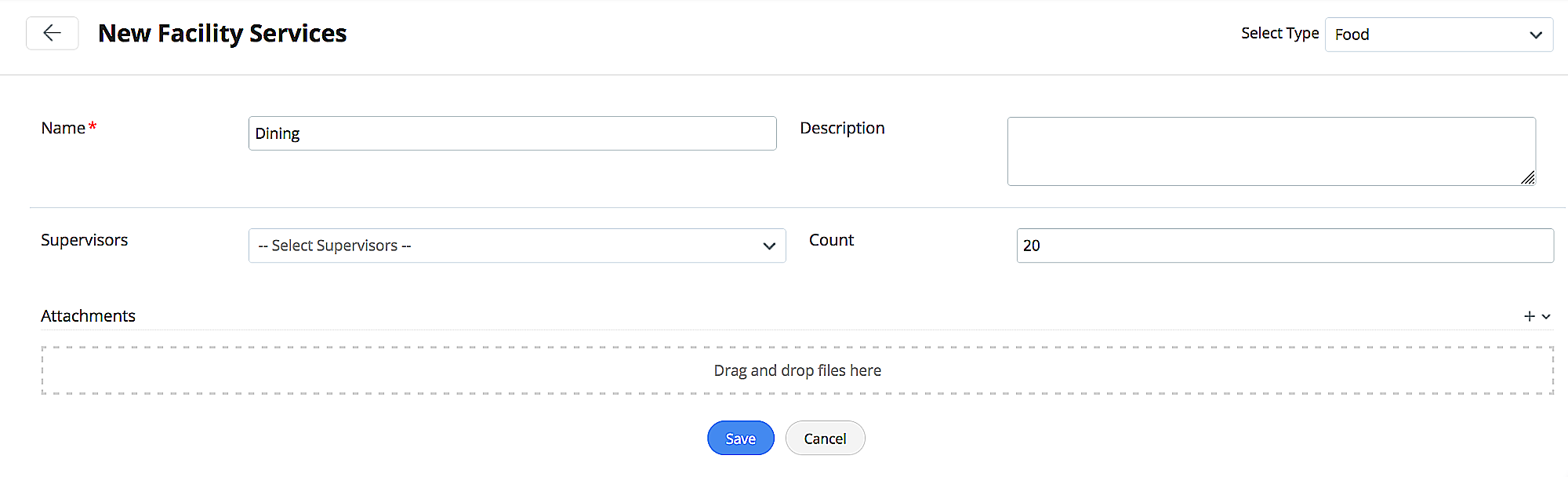The image size is (1568, 477).
Task: Click the Description box resize handle
Action: point(1527,178)
